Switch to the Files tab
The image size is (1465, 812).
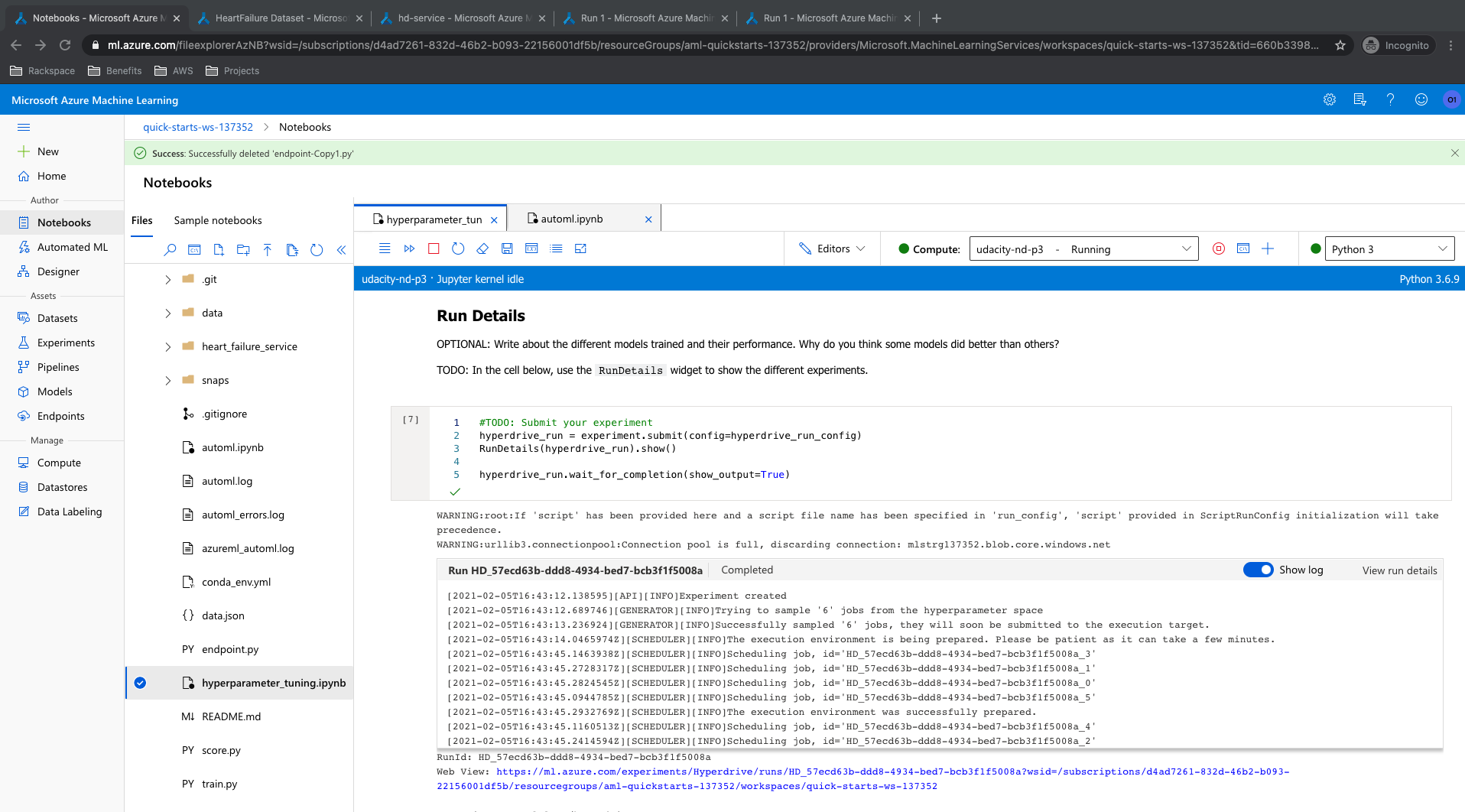(x=142, y=220)
